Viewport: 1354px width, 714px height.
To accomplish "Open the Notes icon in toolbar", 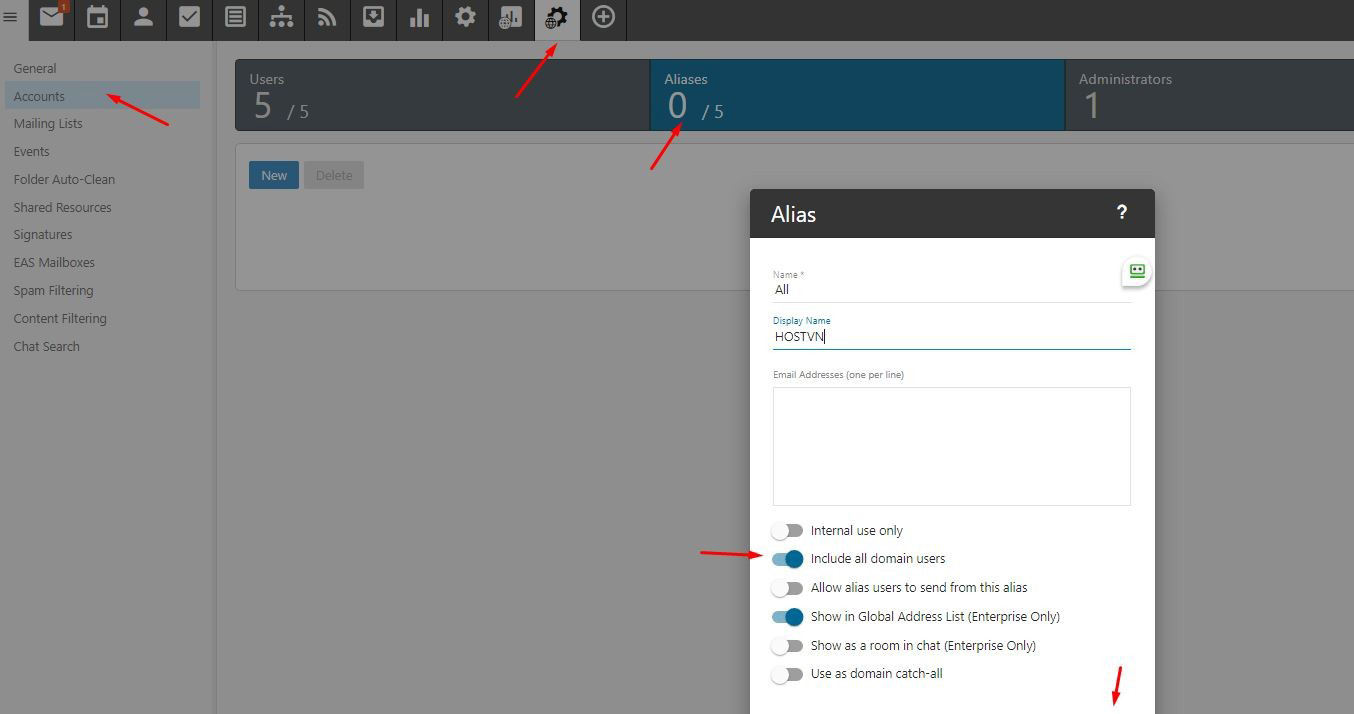I will pyautogui.click(x=235, y=18).
